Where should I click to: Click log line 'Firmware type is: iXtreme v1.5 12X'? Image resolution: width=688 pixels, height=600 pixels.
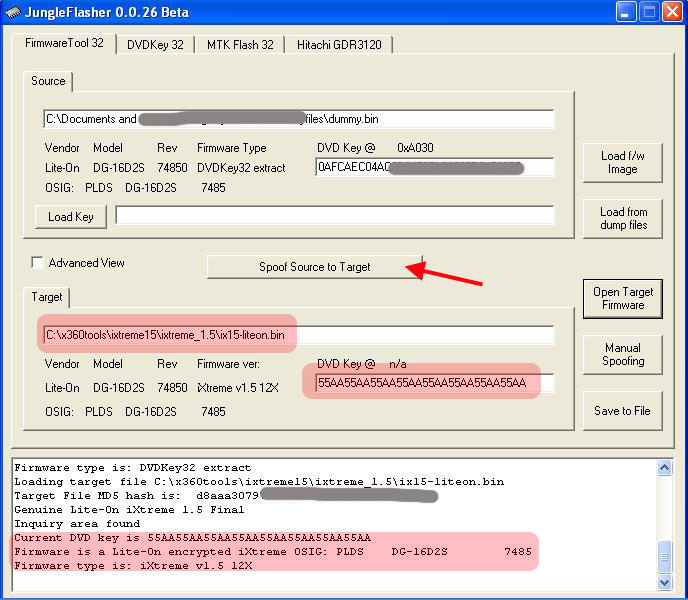coord(133,566)
